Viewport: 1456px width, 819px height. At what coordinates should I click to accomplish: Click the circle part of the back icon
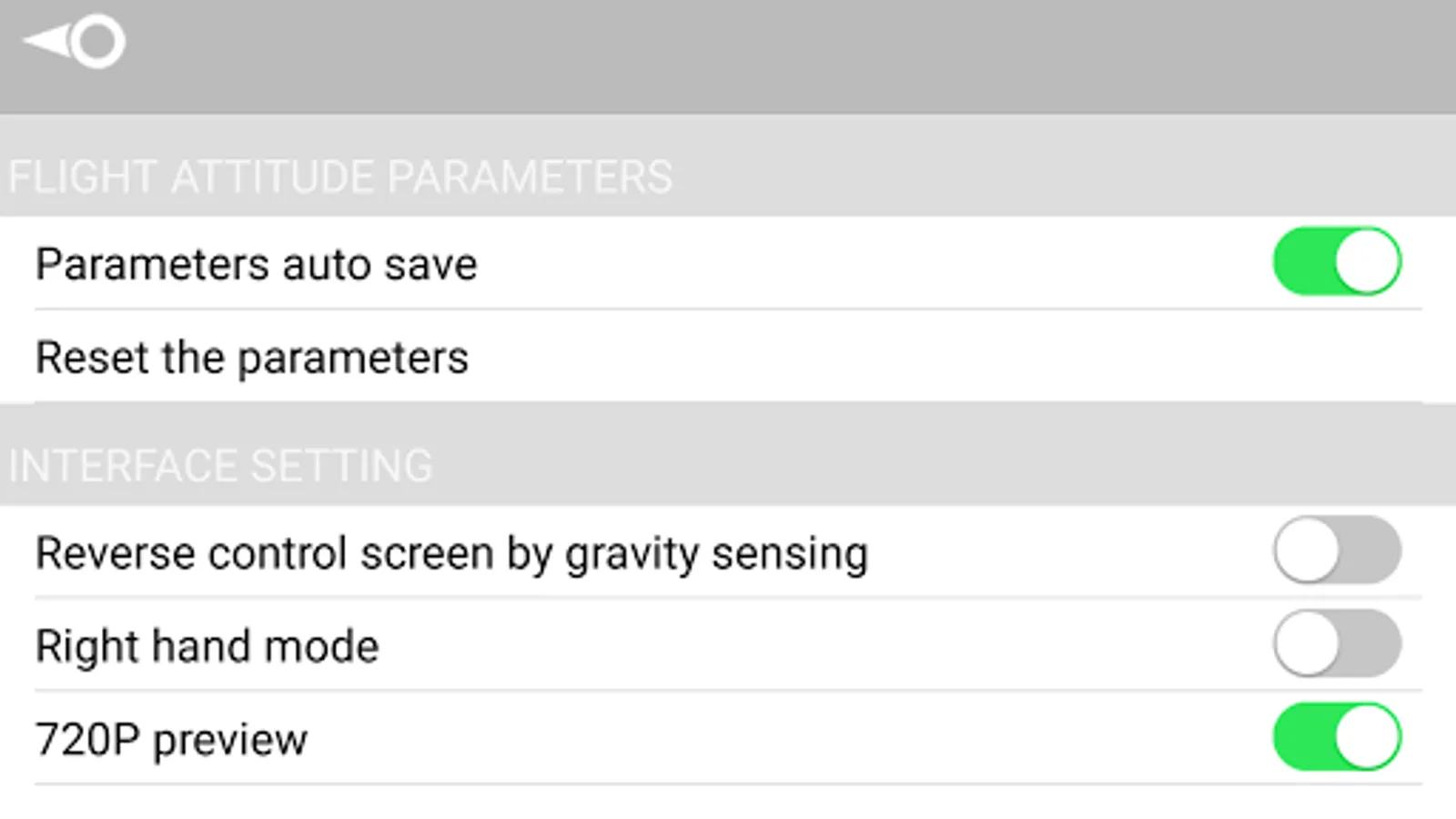click(98, 41)
